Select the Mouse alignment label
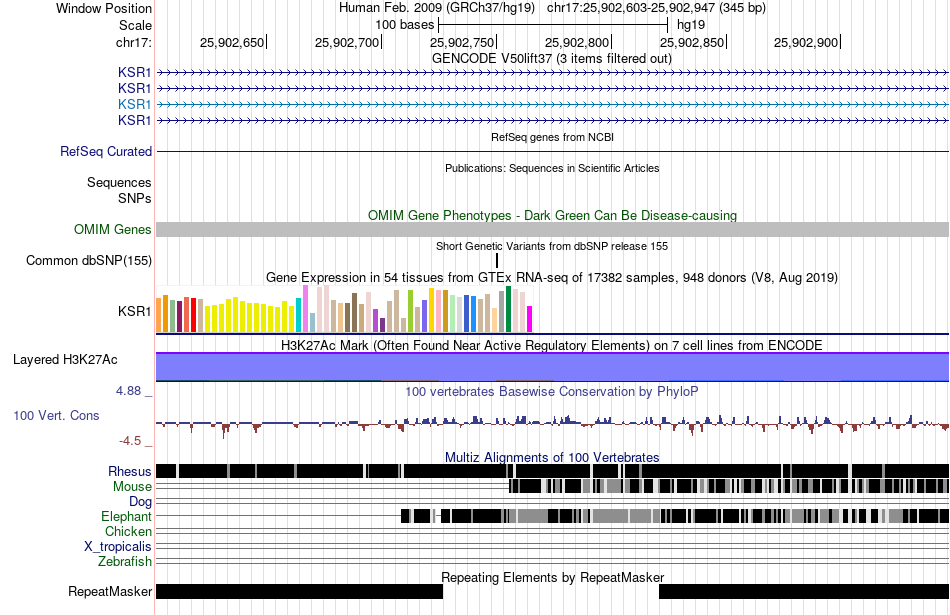 132,487
